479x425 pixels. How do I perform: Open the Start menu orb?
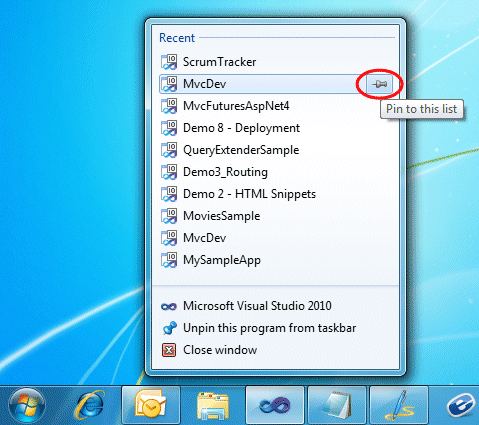[x=26, y=406]
